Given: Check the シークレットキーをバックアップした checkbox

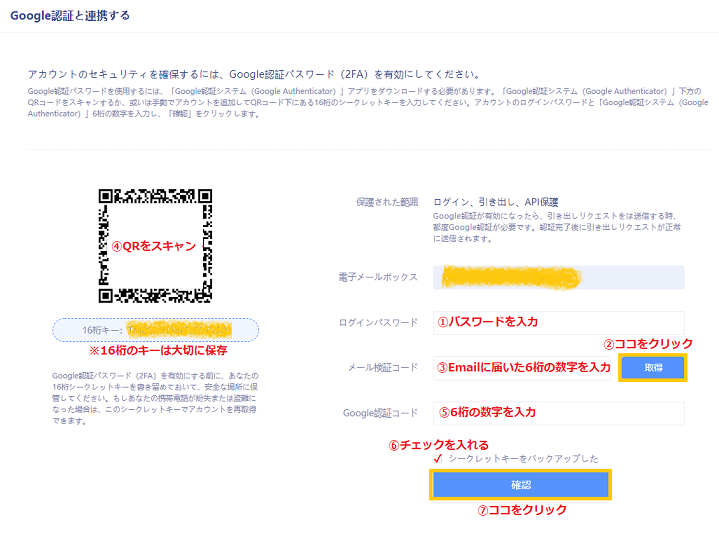Looking at the screenshot, I should click(437, 459).
